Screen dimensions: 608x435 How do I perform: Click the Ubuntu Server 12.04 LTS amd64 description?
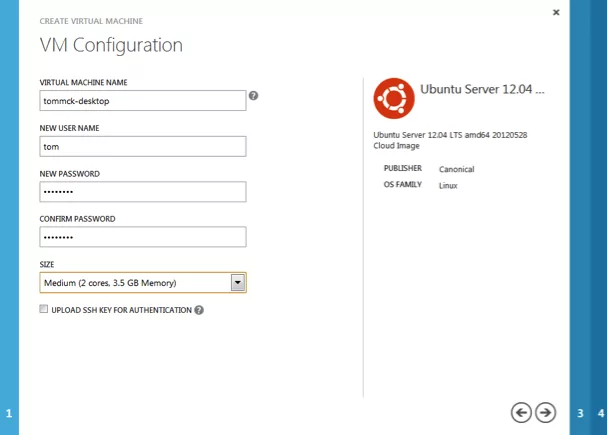(x=450, y=140)
